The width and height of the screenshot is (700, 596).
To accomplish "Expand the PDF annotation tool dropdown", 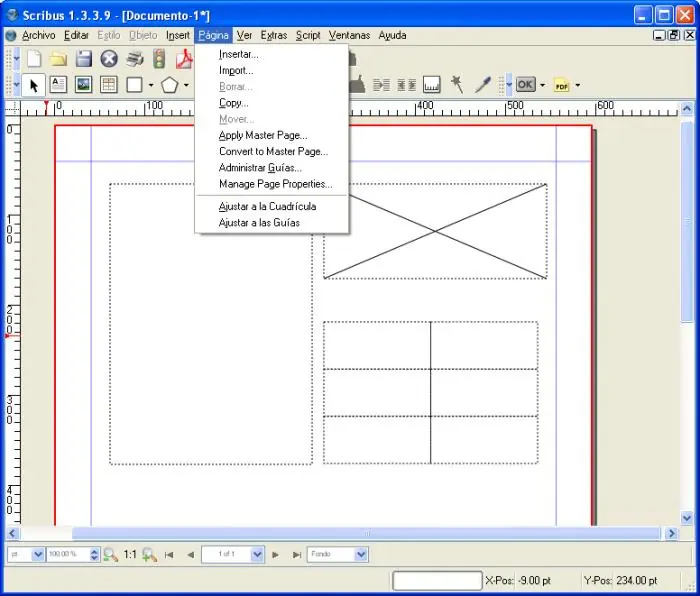I will click(x=578, y=85).
